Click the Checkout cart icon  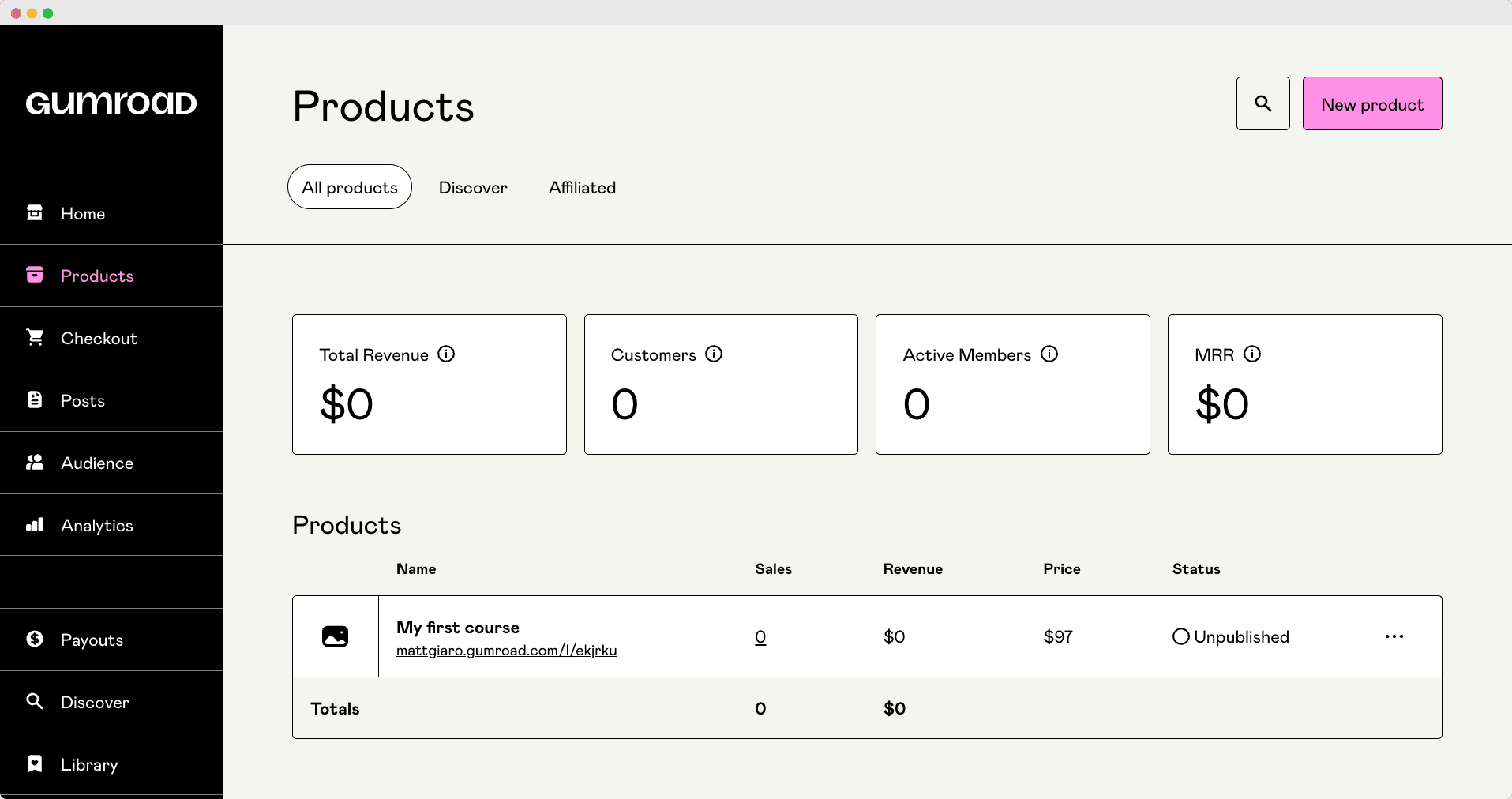[35, 338]
